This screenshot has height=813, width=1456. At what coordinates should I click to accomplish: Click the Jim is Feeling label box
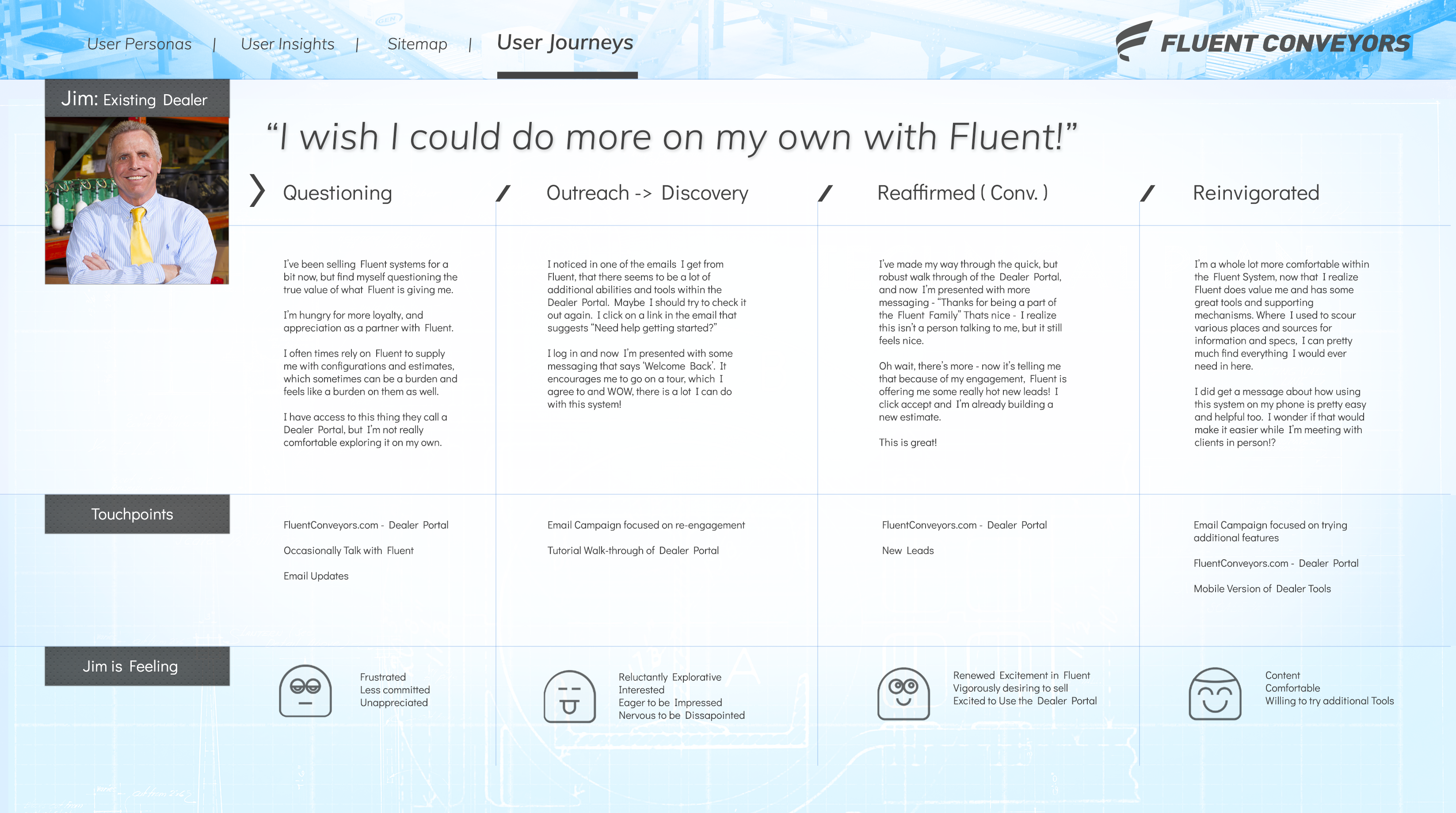[137, 666]
